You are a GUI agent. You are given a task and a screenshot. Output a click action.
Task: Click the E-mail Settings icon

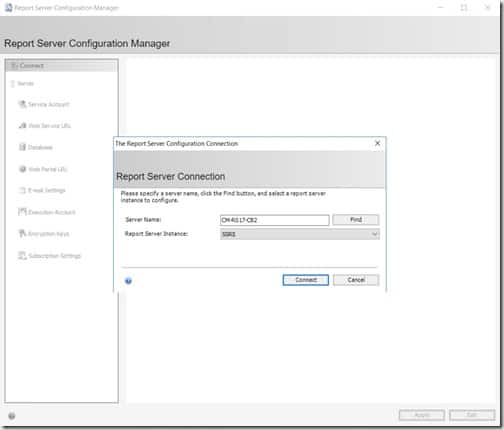pyautogui.click(x=22, y=190)
